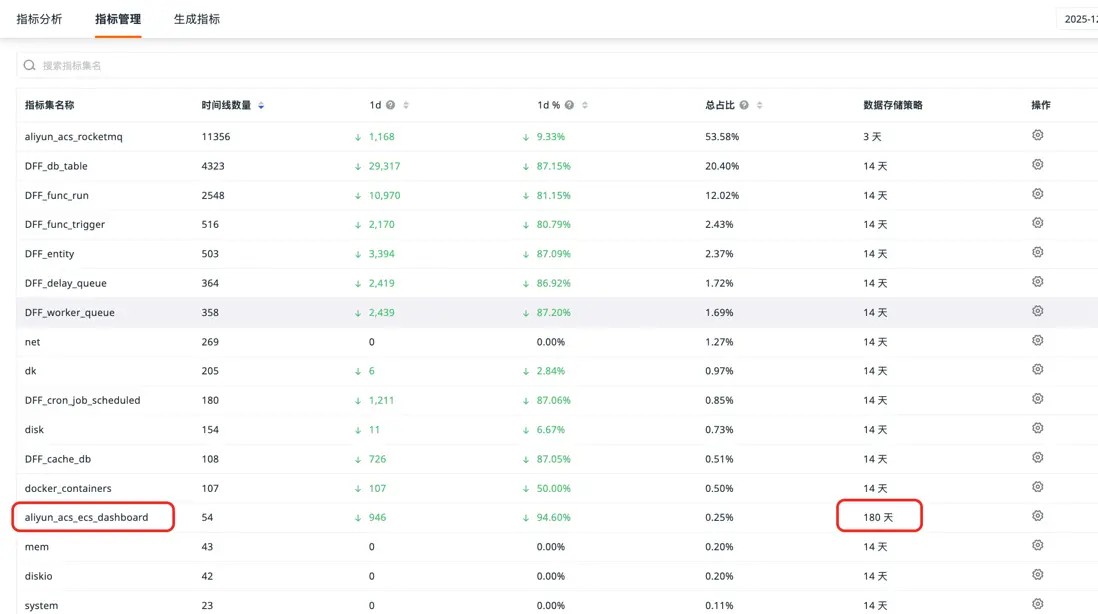Open settings gear for DFF_func_trigger row
This screenshot has height=614, width=1098.
(1038, 223)
